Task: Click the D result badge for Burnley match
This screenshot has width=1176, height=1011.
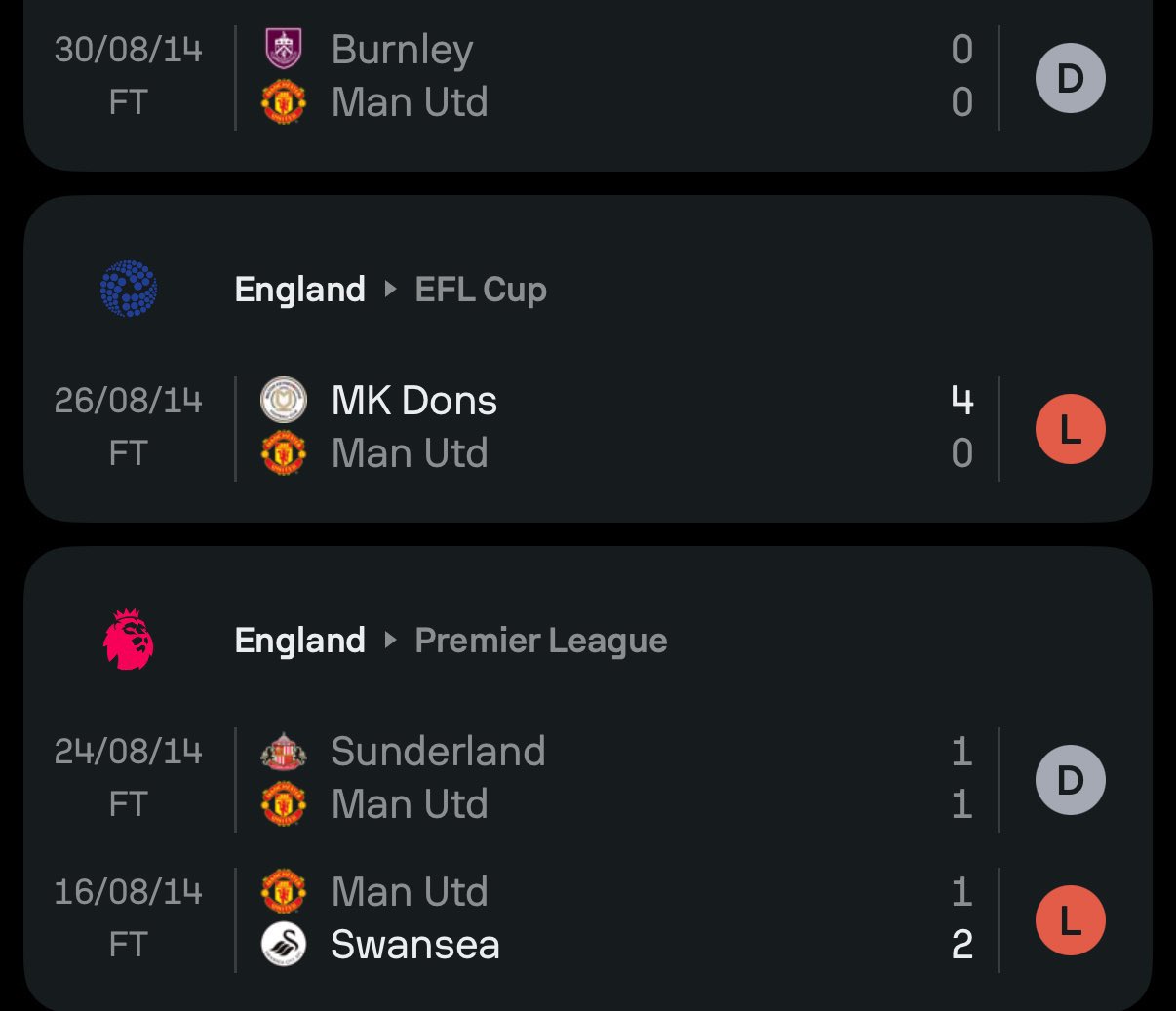Action: (1070, 78)
